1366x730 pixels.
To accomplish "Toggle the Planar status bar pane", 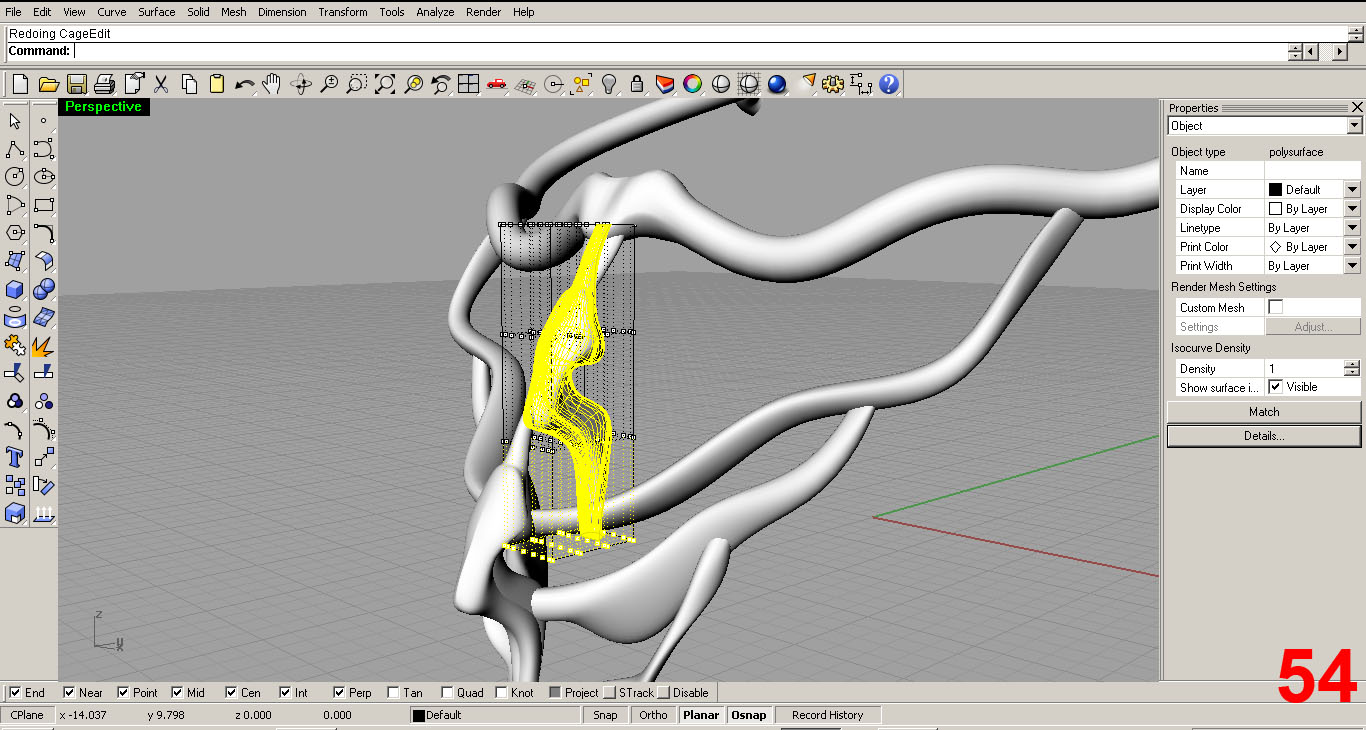I will coord(701,715).
